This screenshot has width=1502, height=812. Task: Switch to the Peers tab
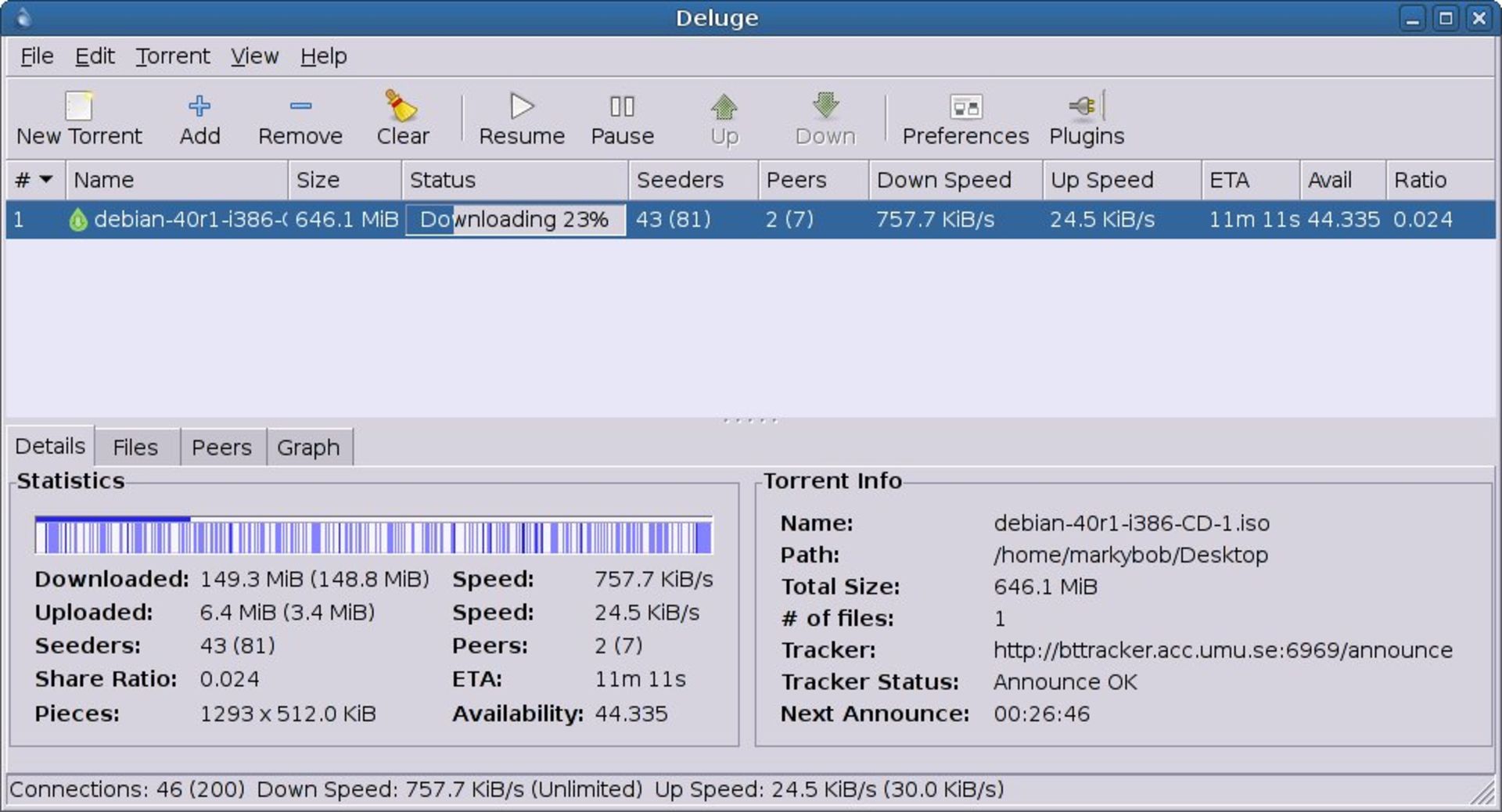point(221,447)
